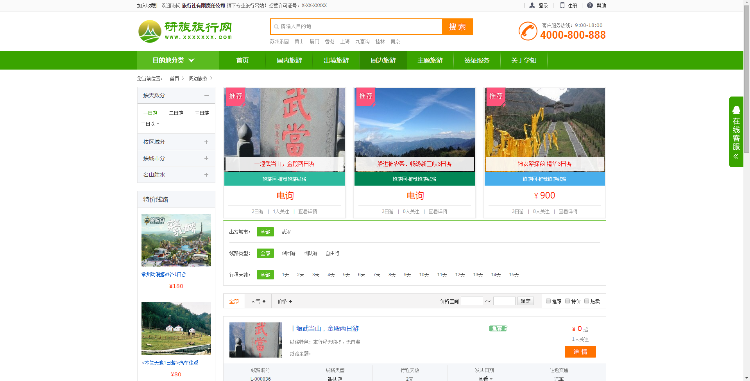
Task: Open the sidebar cartoon village map thumbnail
Action: coord(176,240)
